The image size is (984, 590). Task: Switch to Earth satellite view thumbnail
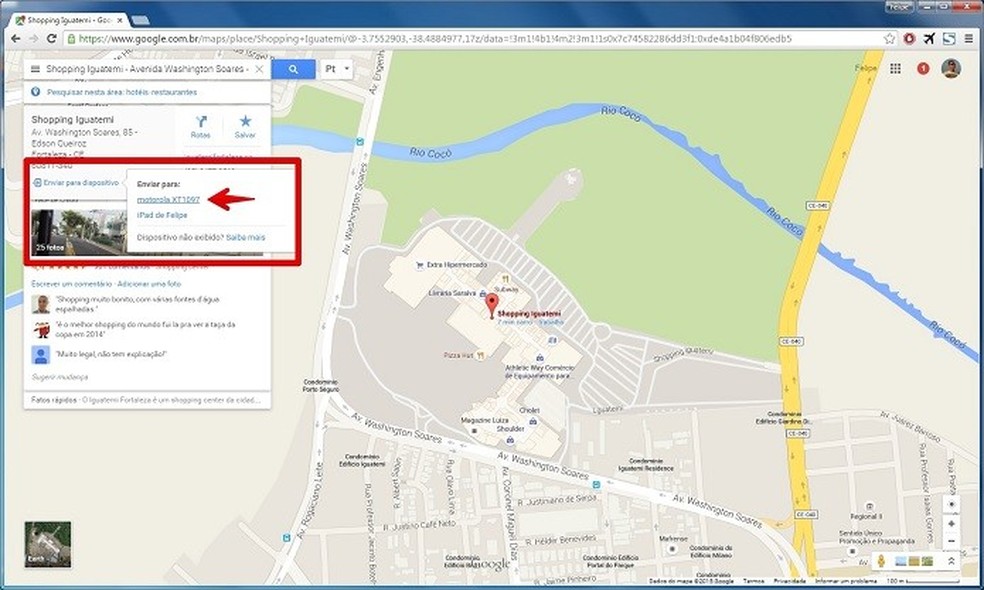pos(48,544)
